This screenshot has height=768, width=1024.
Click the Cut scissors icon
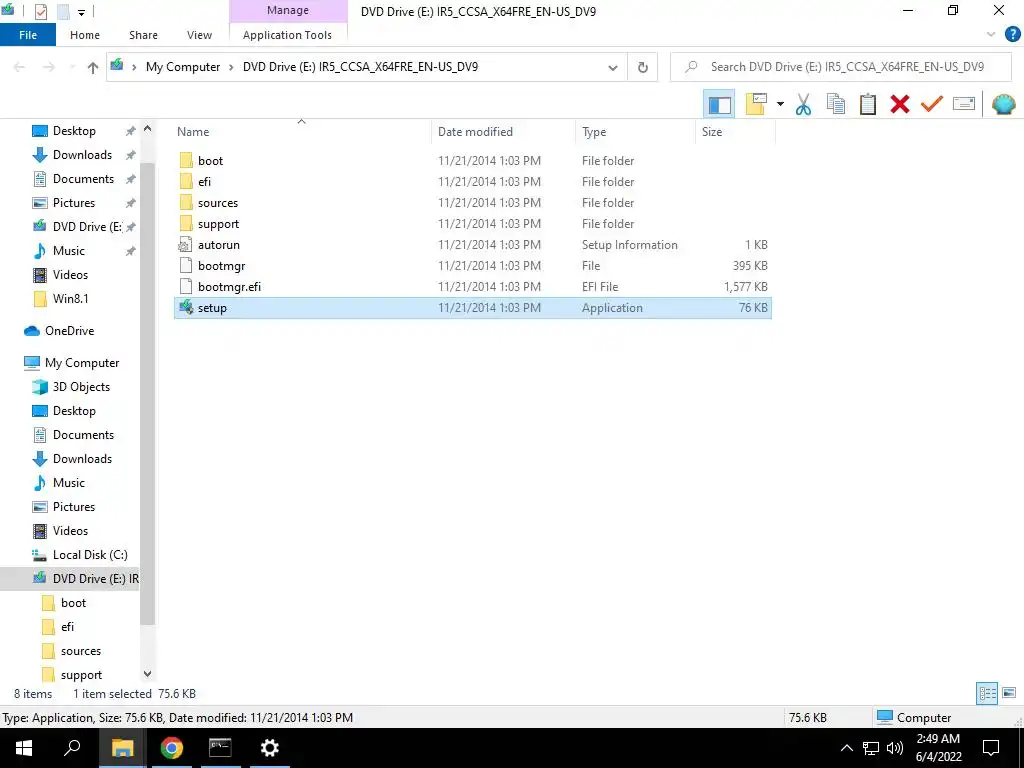[x=803, y=104]
